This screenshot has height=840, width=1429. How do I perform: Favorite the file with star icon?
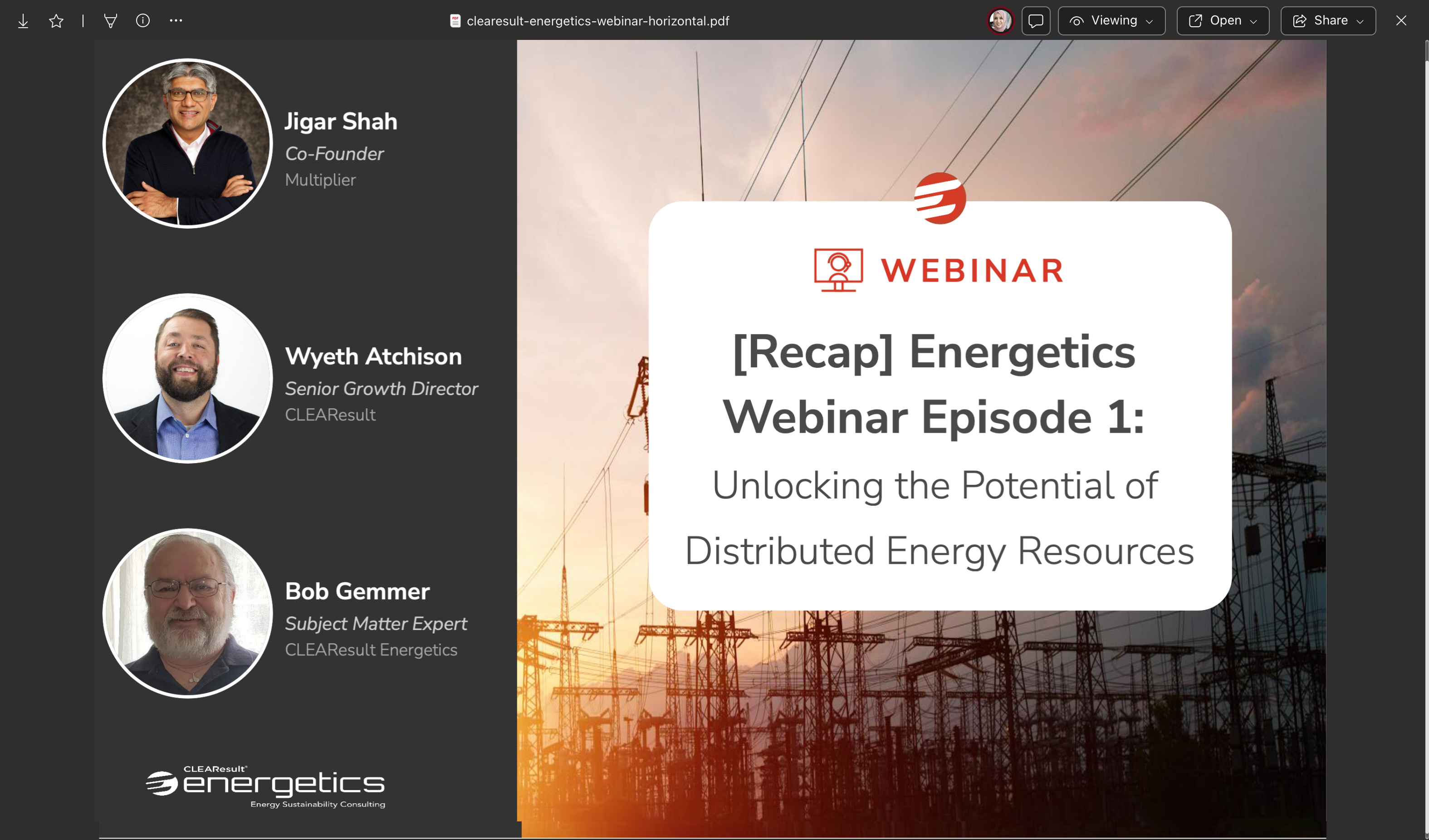tap(56, 21)
